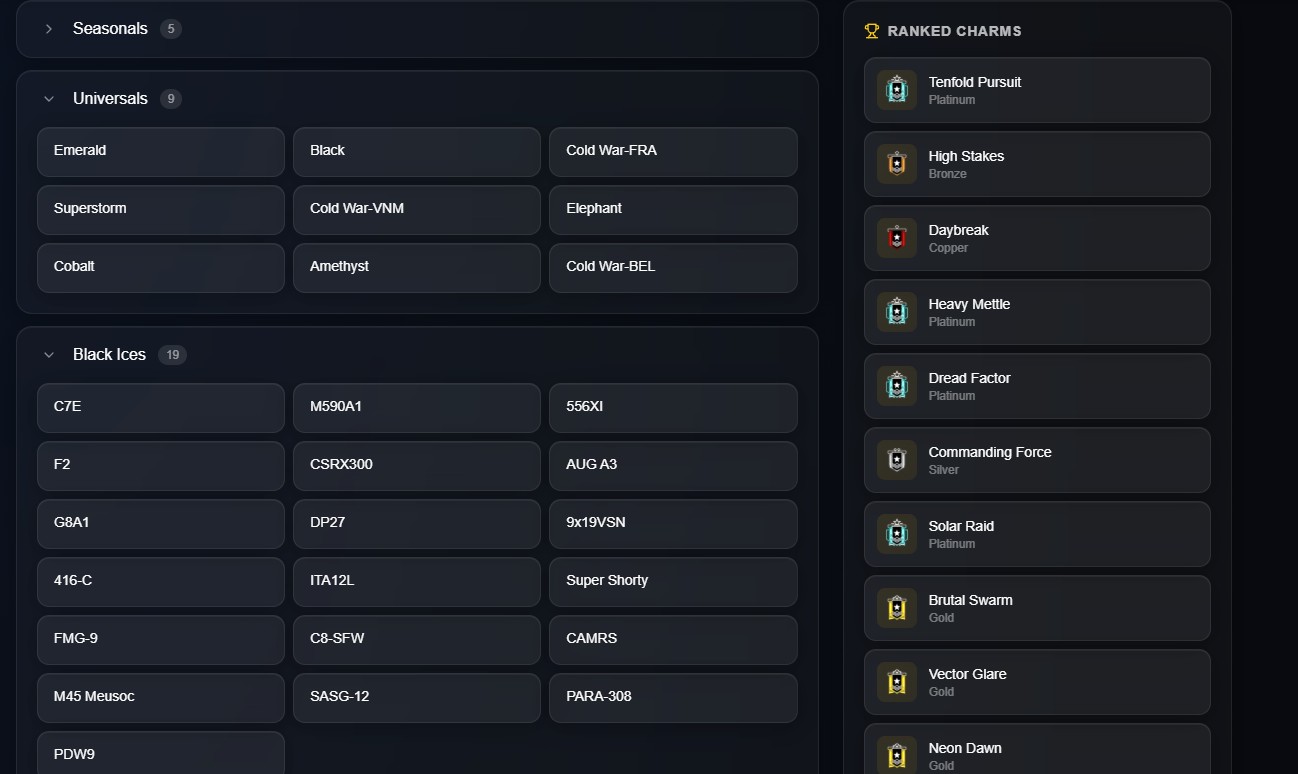This screenshot has width=1298, height=774.
Task: Click the Black Ices count badge
Action: [x=172, y=355]
